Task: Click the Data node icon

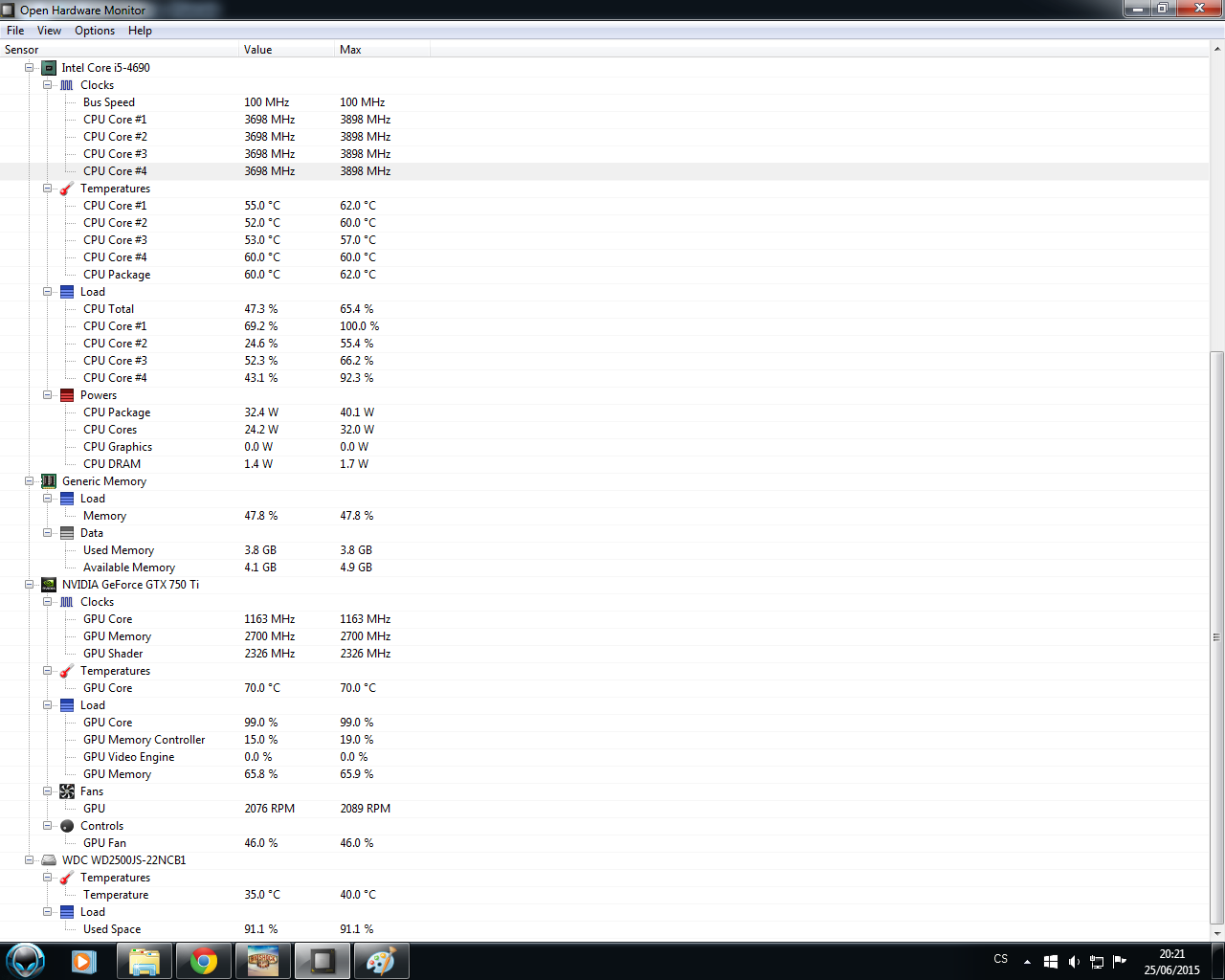Action: tap(67, 533)
